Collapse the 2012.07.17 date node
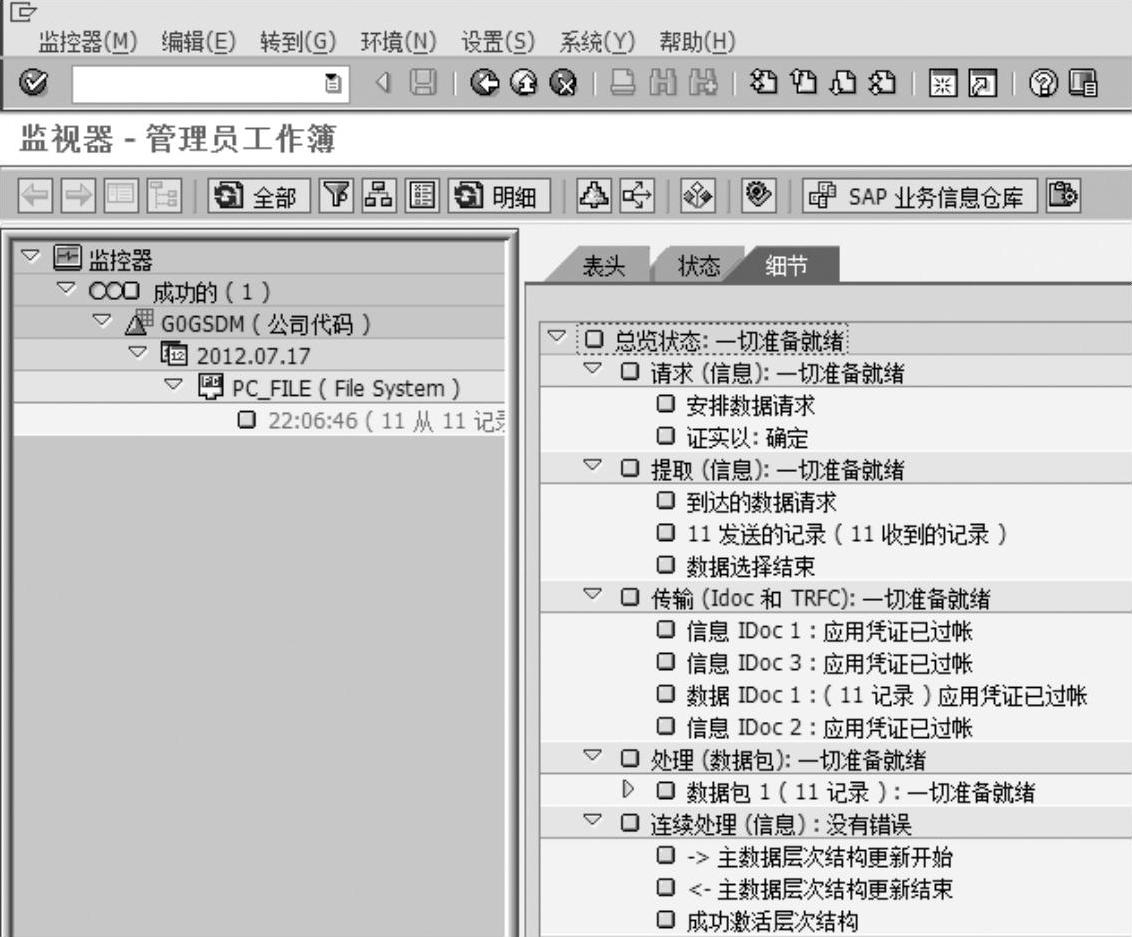 pyautogui.click(x=137, y=352)
